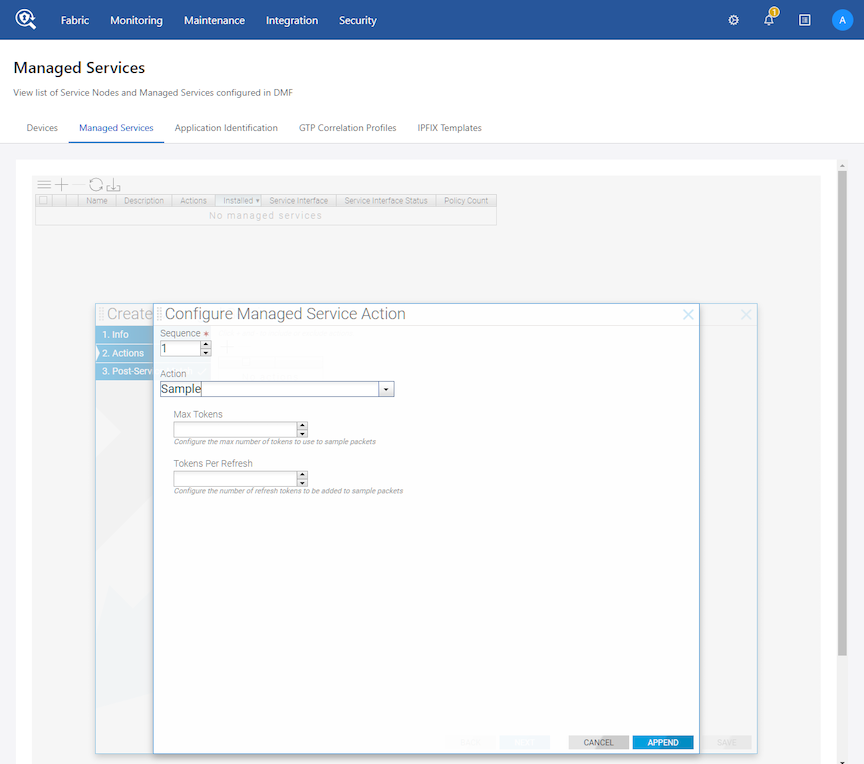Focus the Action combo box field

click(269, 389)
